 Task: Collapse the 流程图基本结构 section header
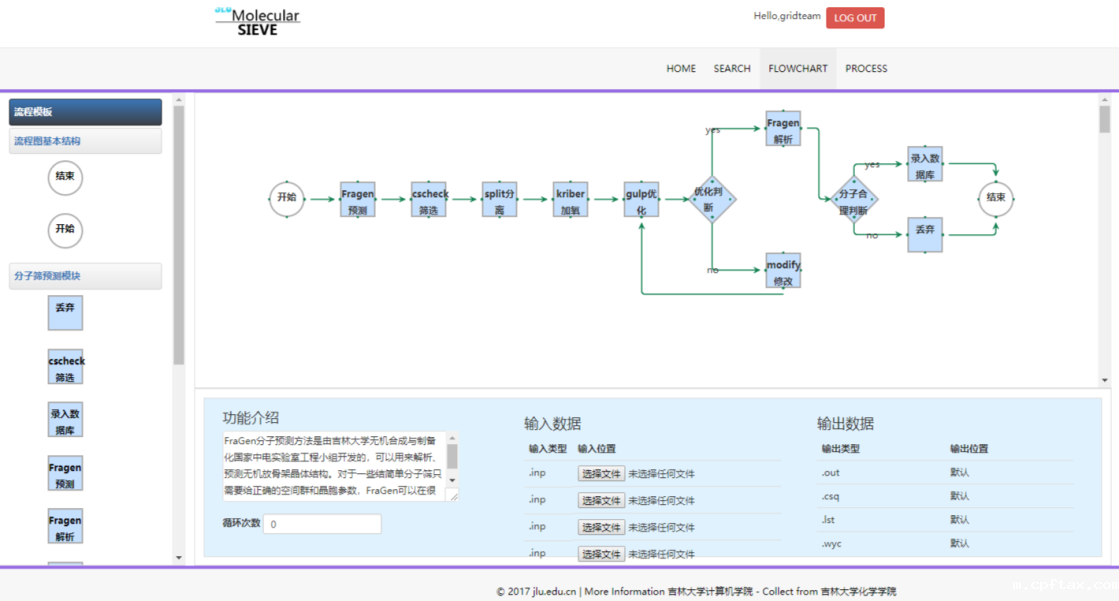coord(85,140)
